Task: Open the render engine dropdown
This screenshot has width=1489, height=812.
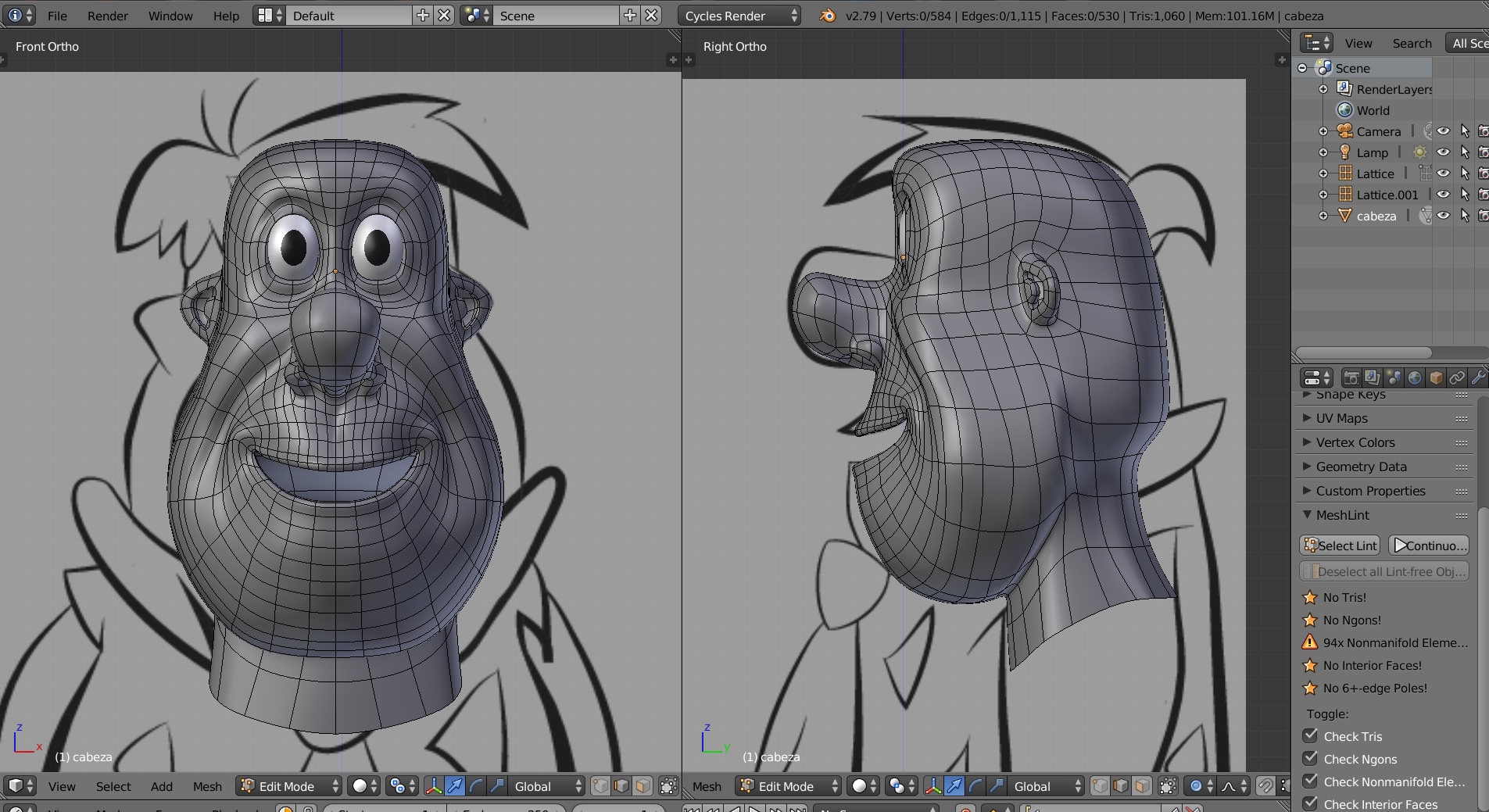Action: point(739,16)
